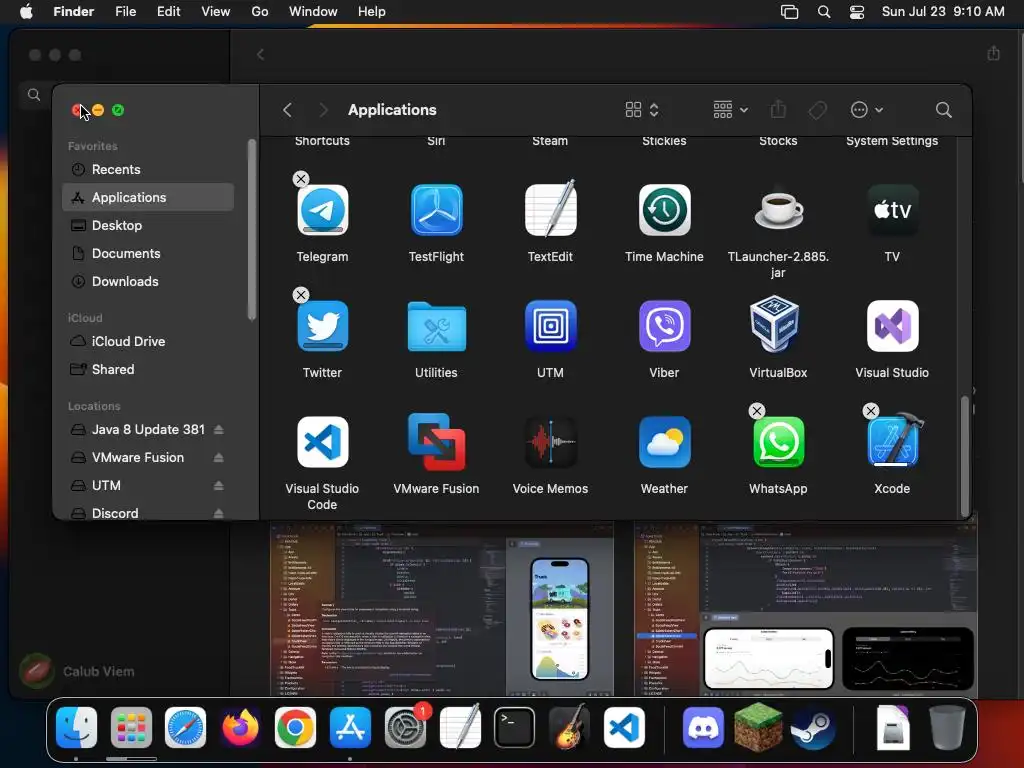Open Recents in the sidebar
Screen dimensions: 1024x768
point(148,169)
